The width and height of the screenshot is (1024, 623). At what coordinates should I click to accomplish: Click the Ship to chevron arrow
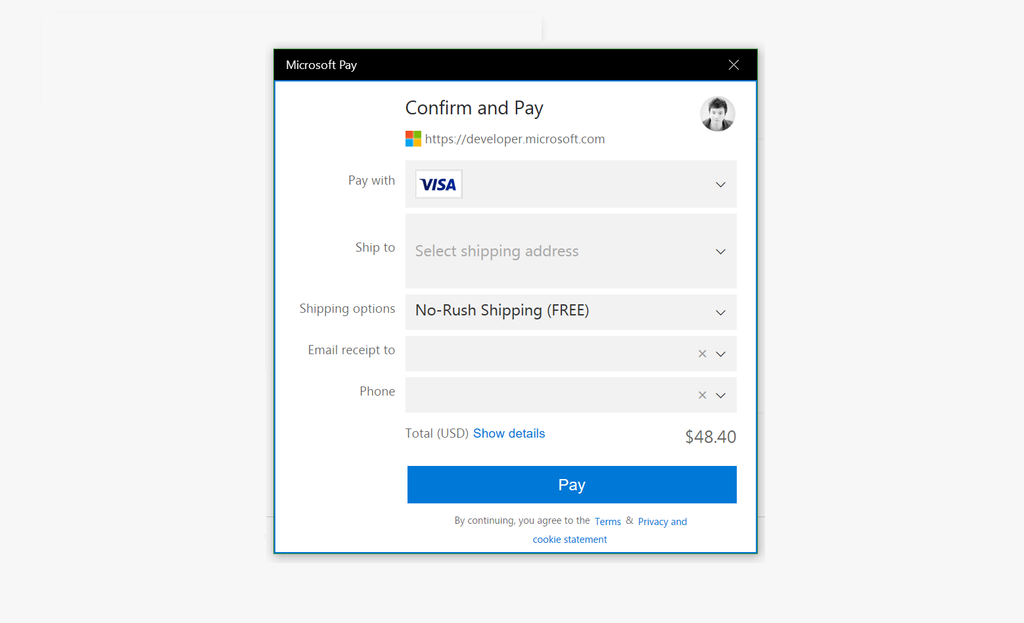720,251
